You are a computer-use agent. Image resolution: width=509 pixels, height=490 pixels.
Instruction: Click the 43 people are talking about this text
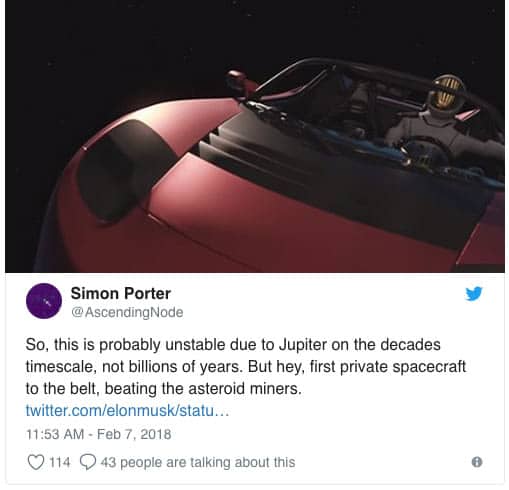[x=198, y=462]
